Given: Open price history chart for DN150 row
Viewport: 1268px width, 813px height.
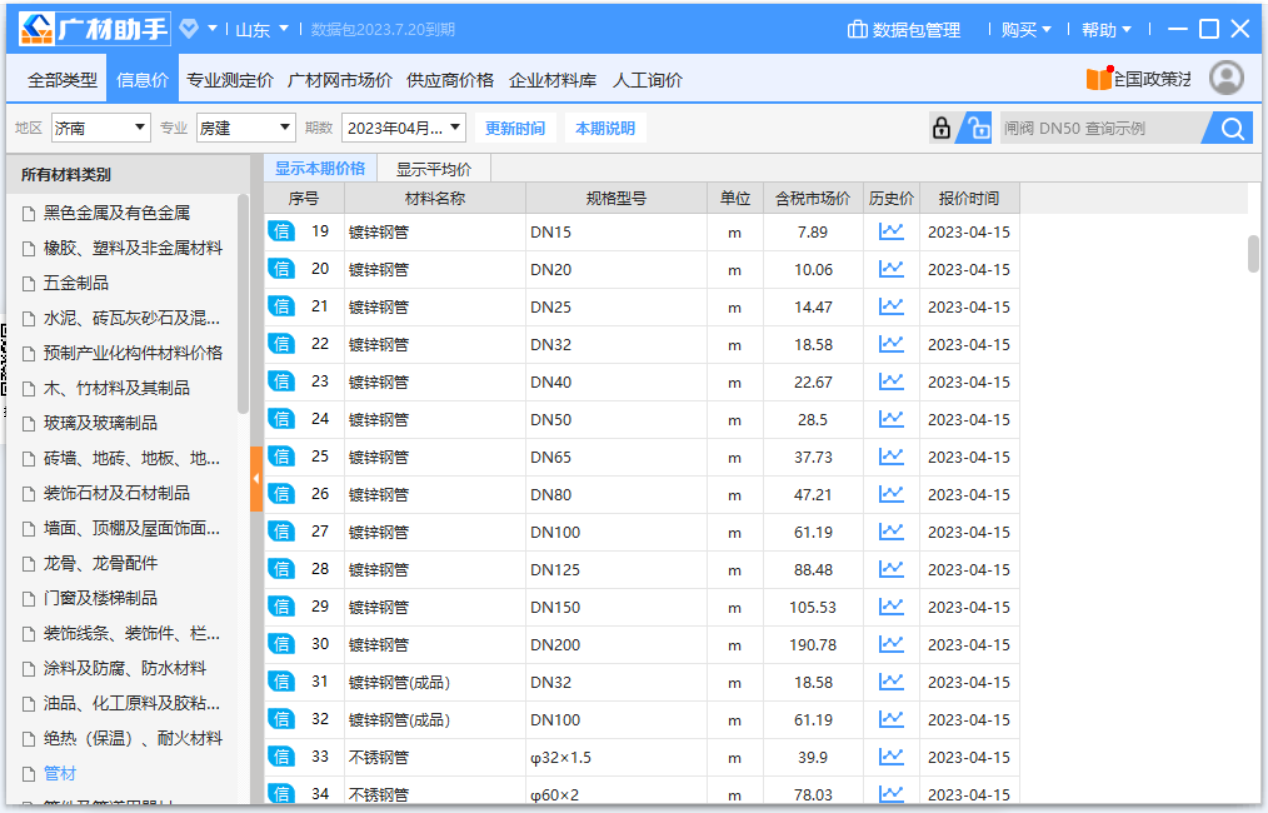Looking at the screenshot, I should pyautogui.click(x=891, y=606).
